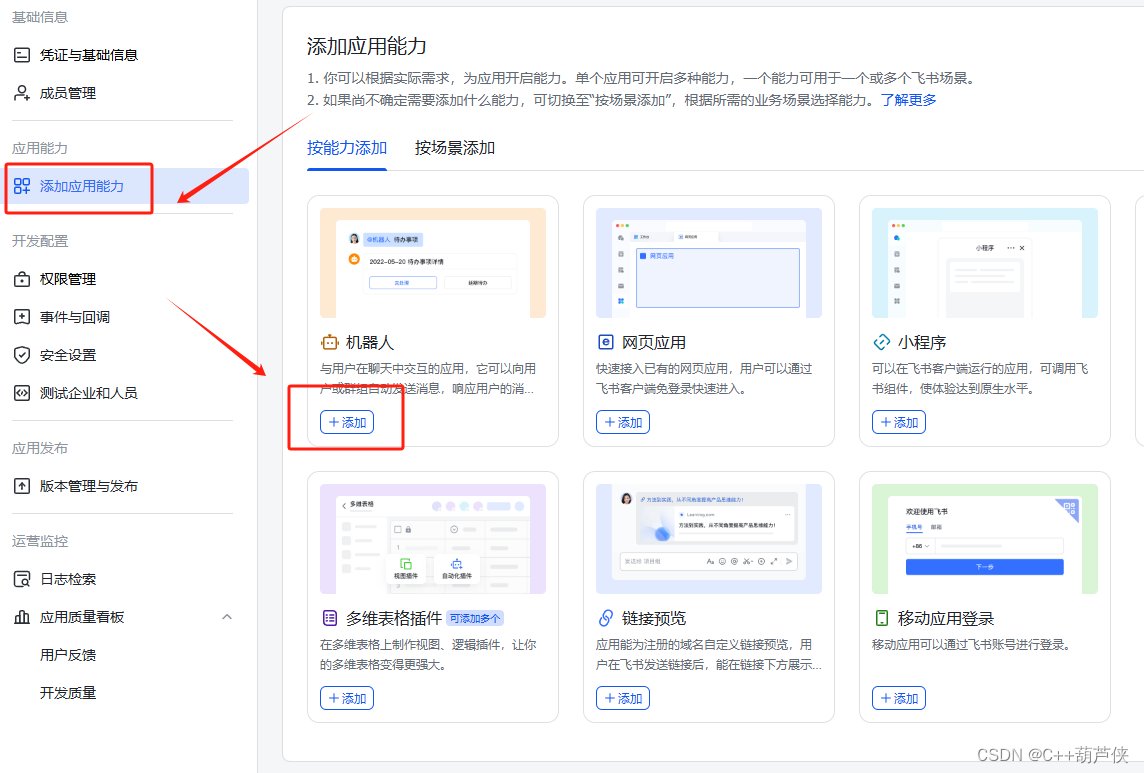Click the 测试企业和人员 code icon
This screenshot has height=773, width=1144.
tap(22, 393)
